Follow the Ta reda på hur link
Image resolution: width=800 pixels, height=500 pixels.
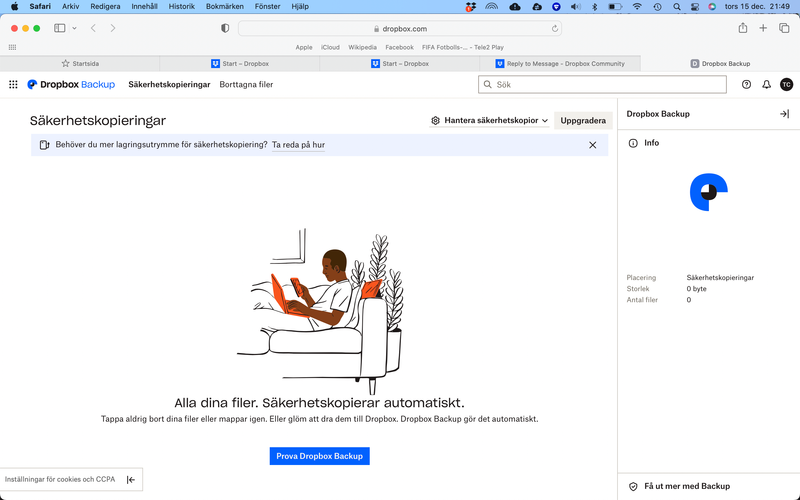point(298,145)
